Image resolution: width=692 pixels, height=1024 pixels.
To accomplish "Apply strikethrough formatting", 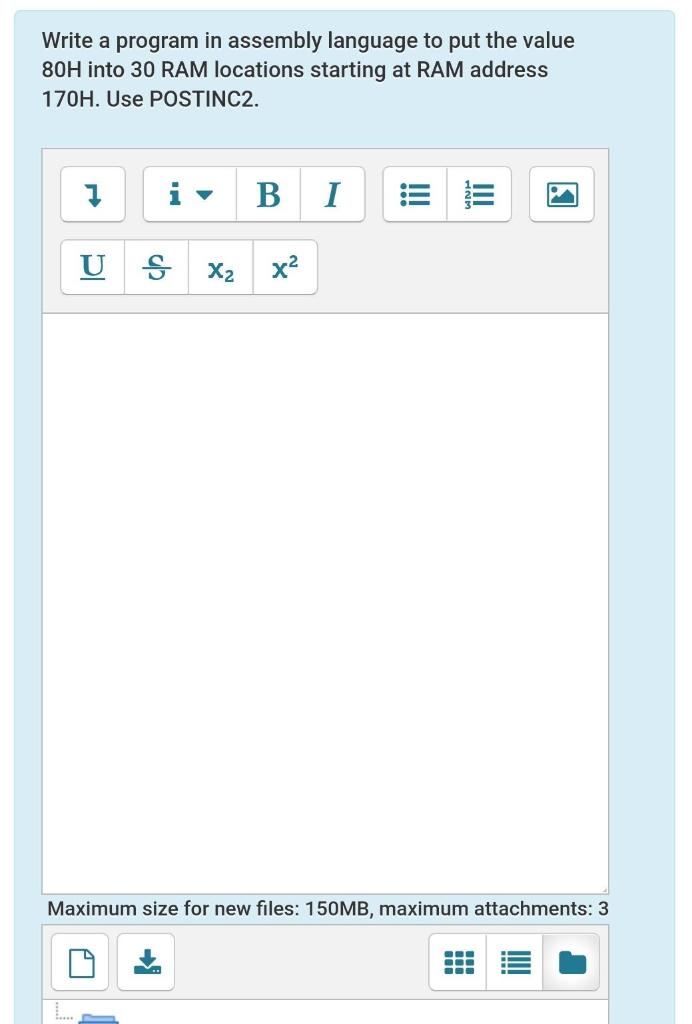I will tap(157, 267).
